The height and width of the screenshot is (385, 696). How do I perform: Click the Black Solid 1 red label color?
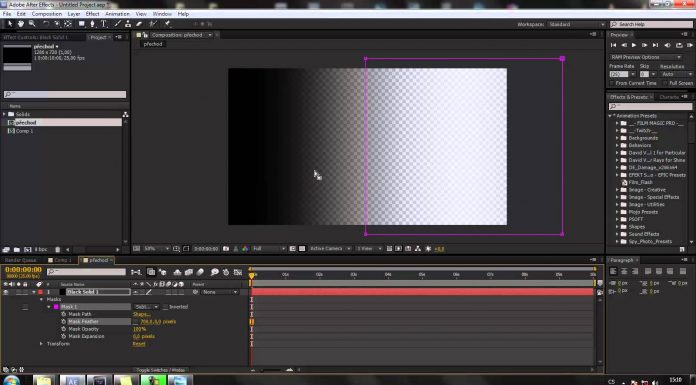point(40,292)
